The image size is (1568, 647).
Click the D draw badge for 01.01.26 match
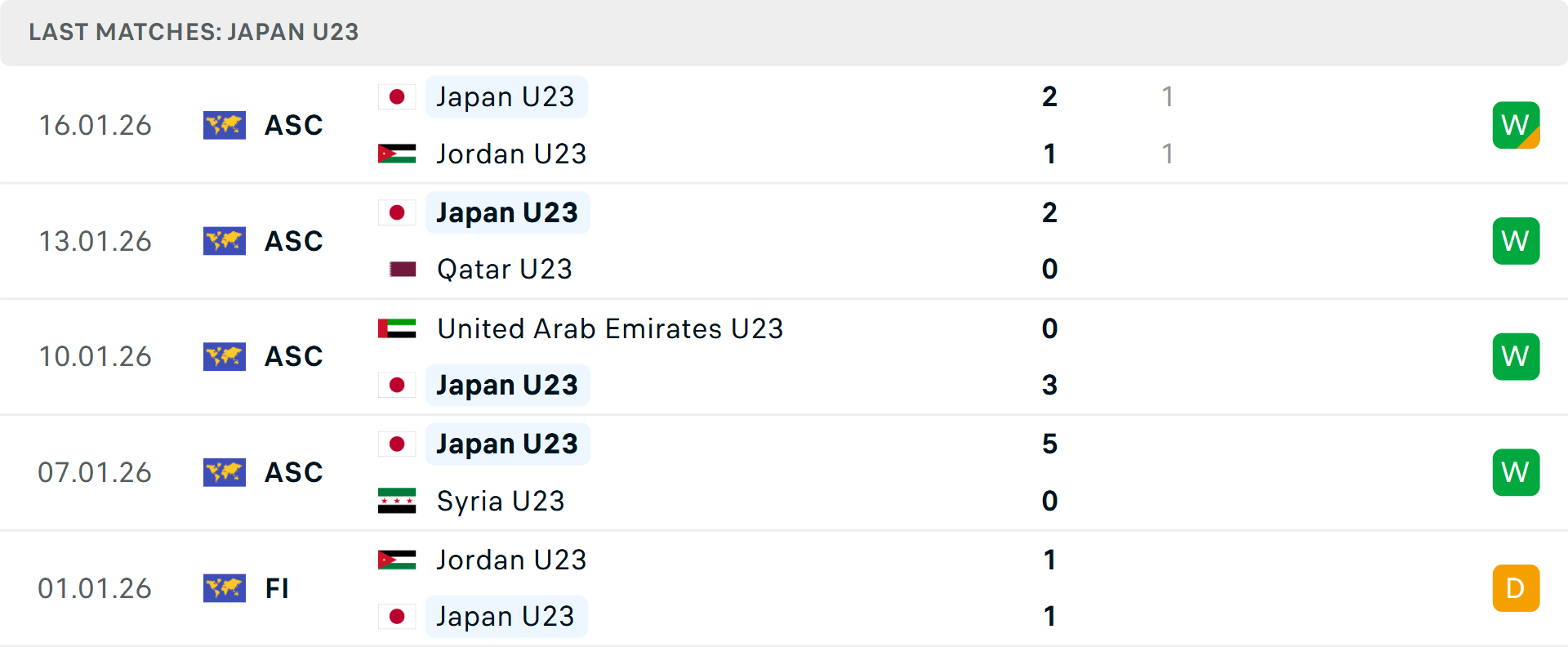(1516, 588)
